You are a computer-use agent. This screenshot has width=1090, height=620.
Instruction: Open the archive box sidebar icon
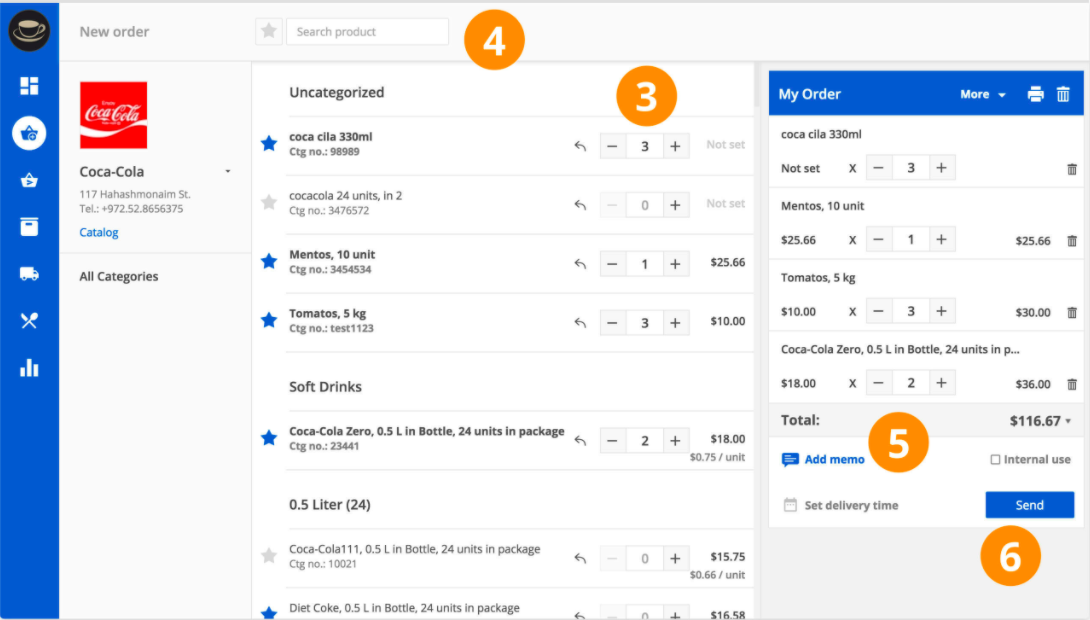coord(29,227)
